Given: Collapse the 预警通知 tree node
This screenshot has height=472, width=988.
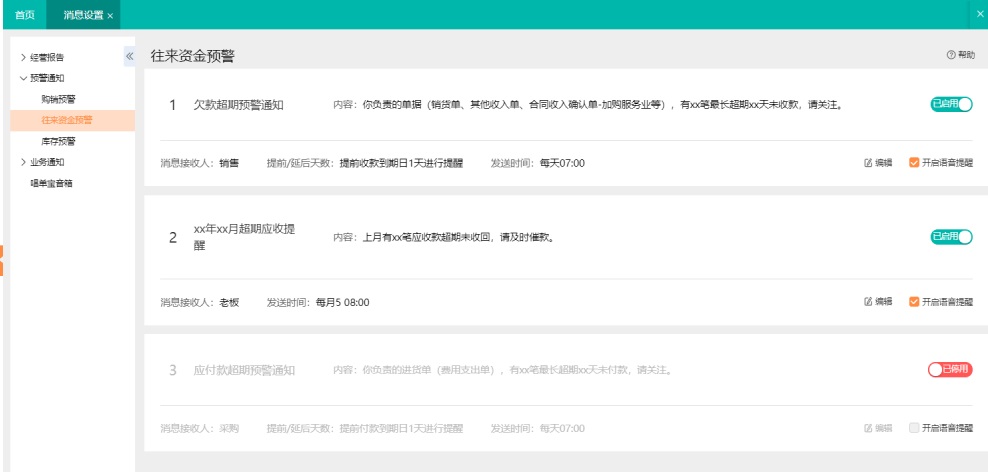Looking at the screenshot, I should pyautogui.click(x=23, y=78).
